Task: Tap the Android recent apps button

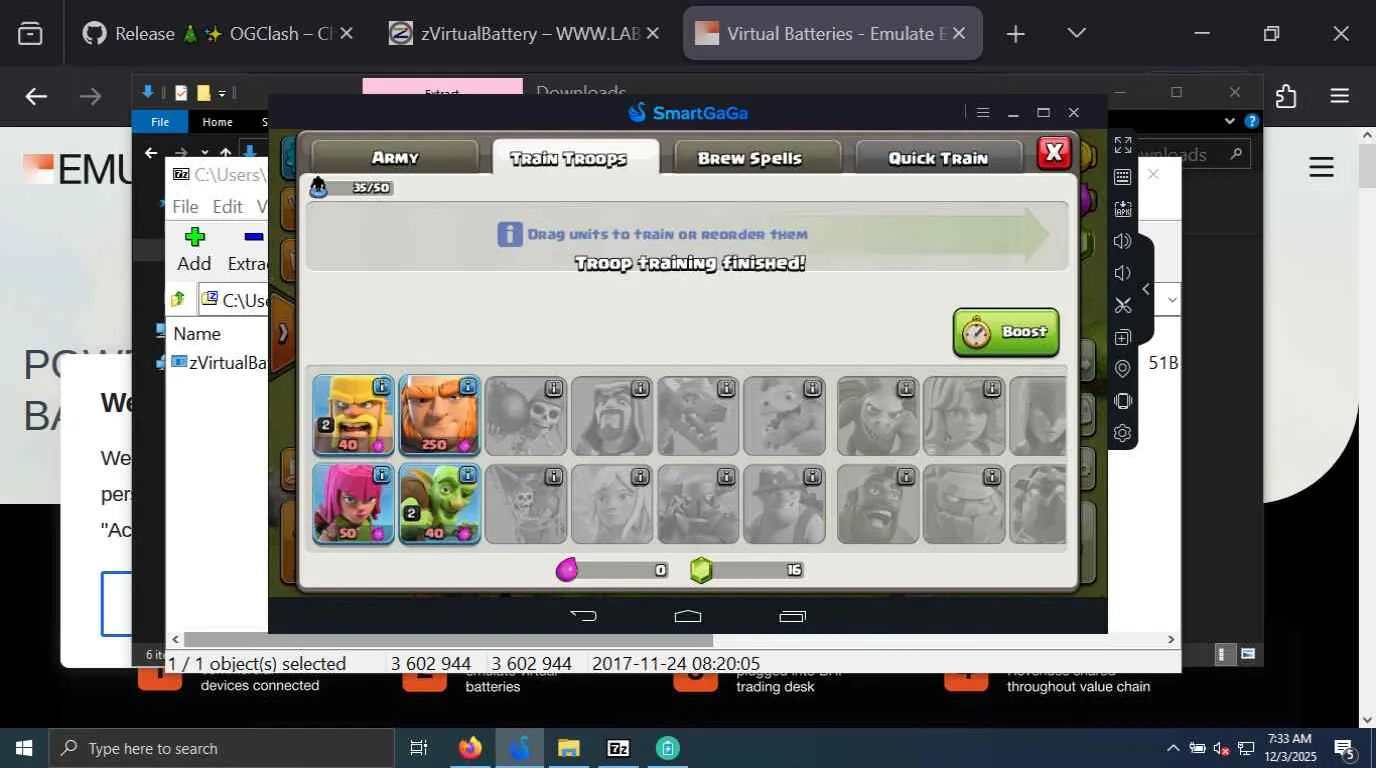Action: [792, 615]
